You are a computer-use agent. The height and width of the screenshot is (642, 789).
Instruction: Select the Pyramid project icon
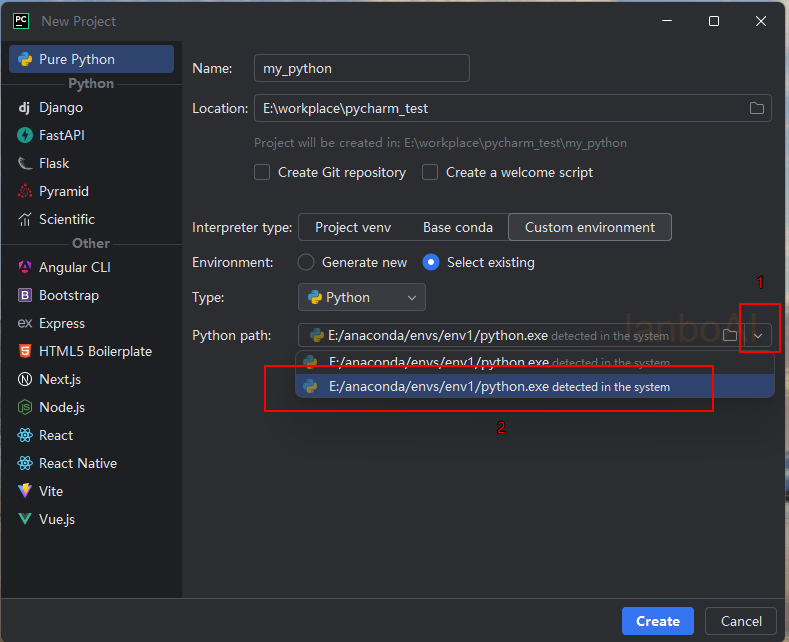tap(25, 191)
